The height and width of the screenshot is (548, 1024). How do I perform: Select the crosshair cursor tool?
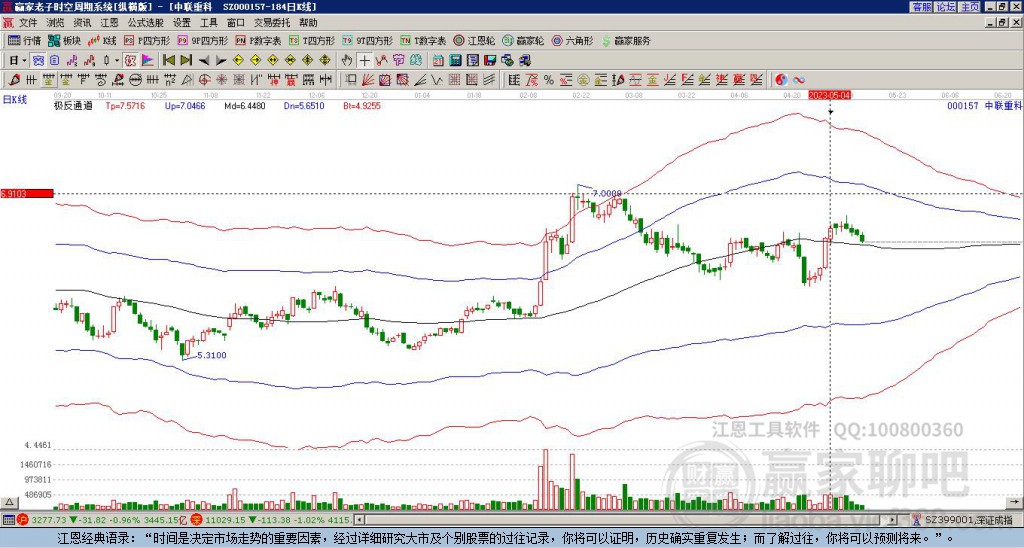(365, 60)
